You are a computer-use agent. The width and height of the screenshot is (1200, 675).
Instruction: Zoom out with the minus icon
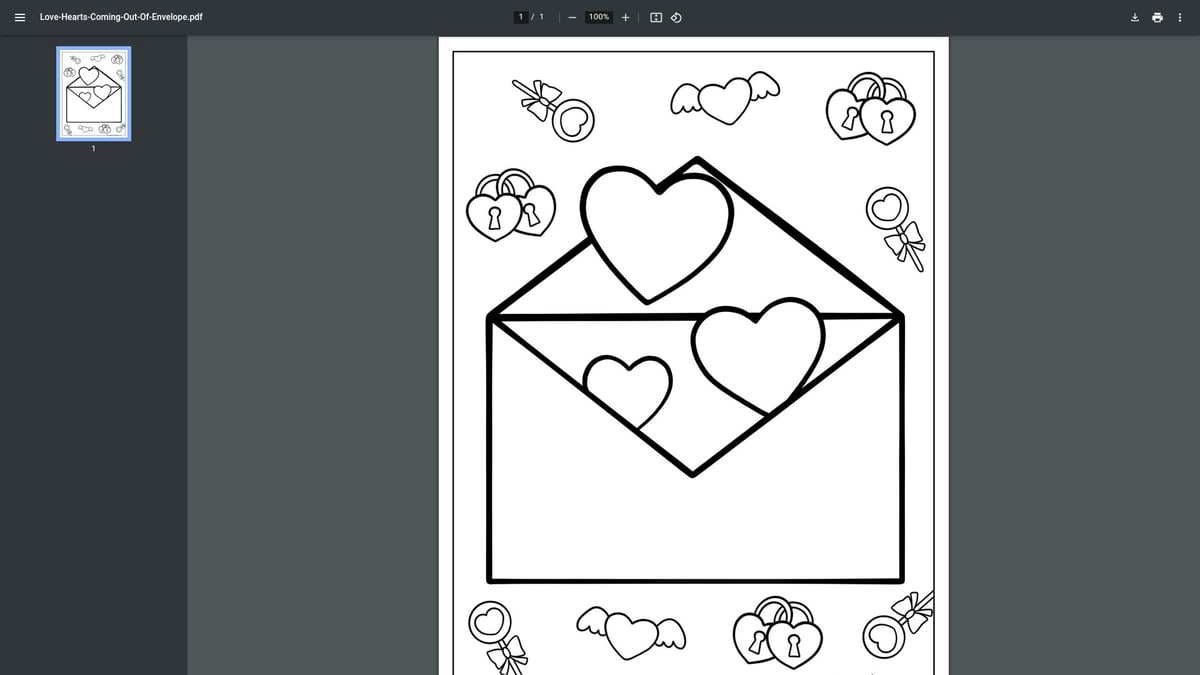click(x=572, y=17)
